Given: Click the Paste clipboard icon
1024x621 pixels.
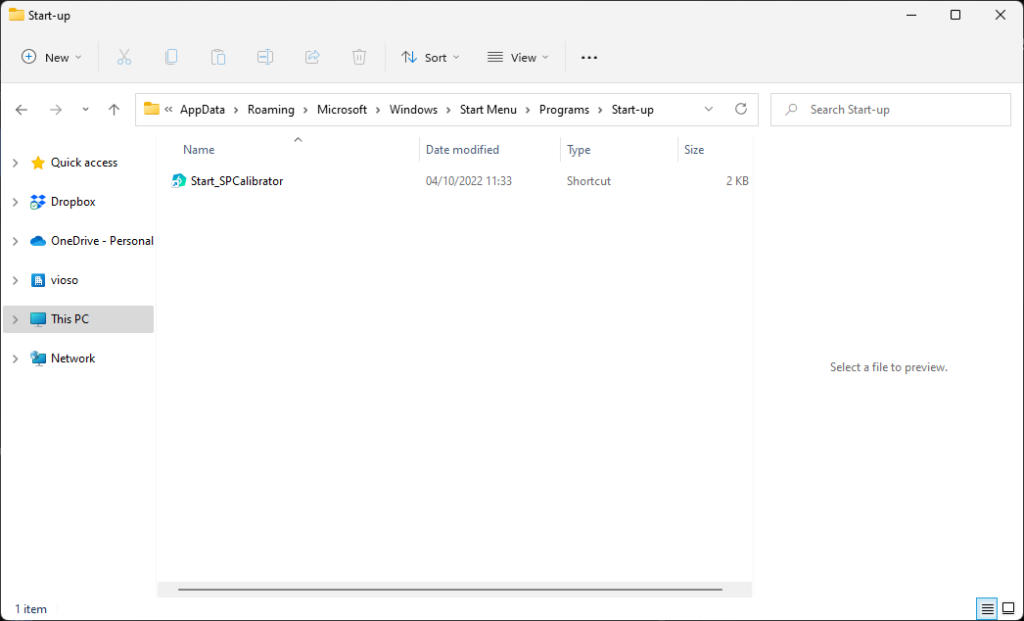Looking at the screenshot, I should [x=218, y=57].
